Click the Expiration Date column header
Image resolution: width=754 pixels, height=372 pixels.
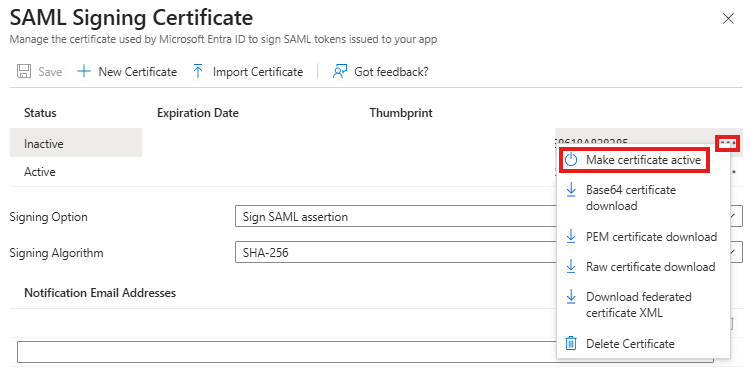click(198, 113)
